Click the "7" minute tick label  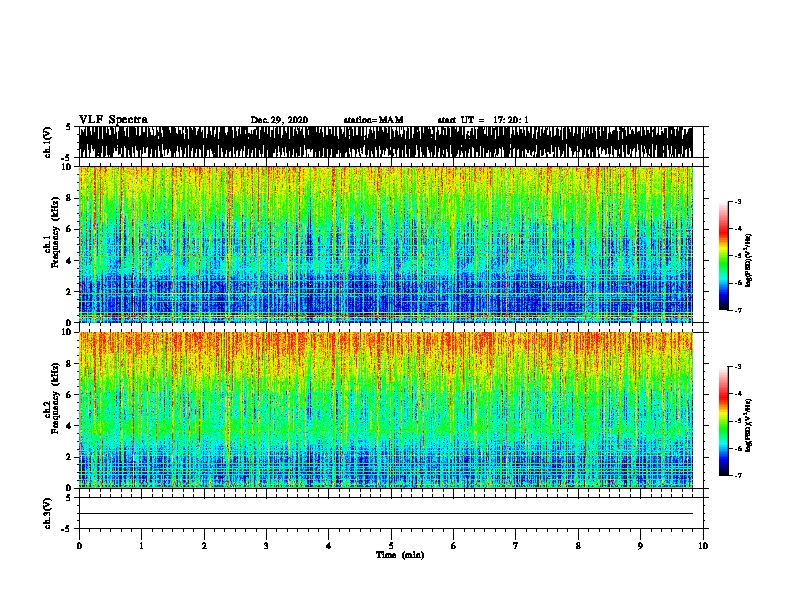click(x=516, y=546)
